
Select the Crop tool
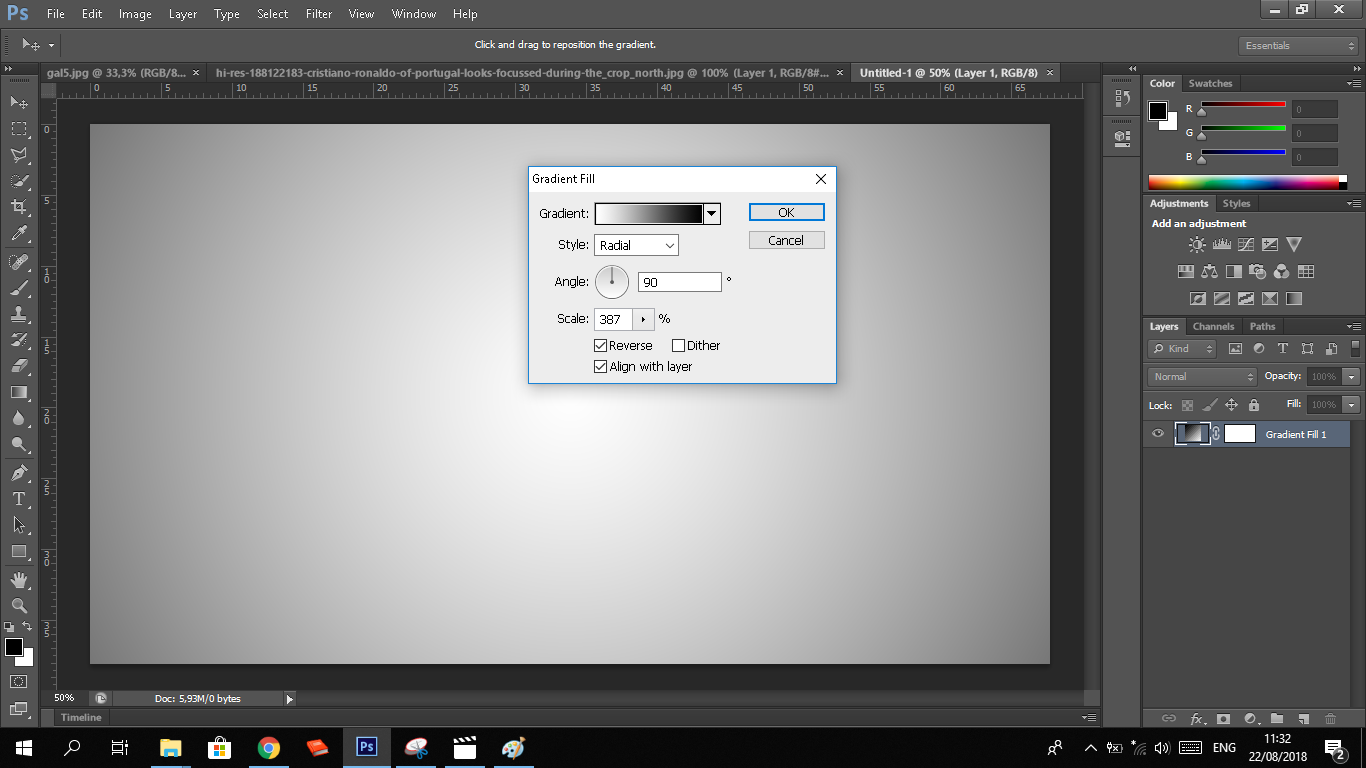pyautogui.click(x=19, y=207)
